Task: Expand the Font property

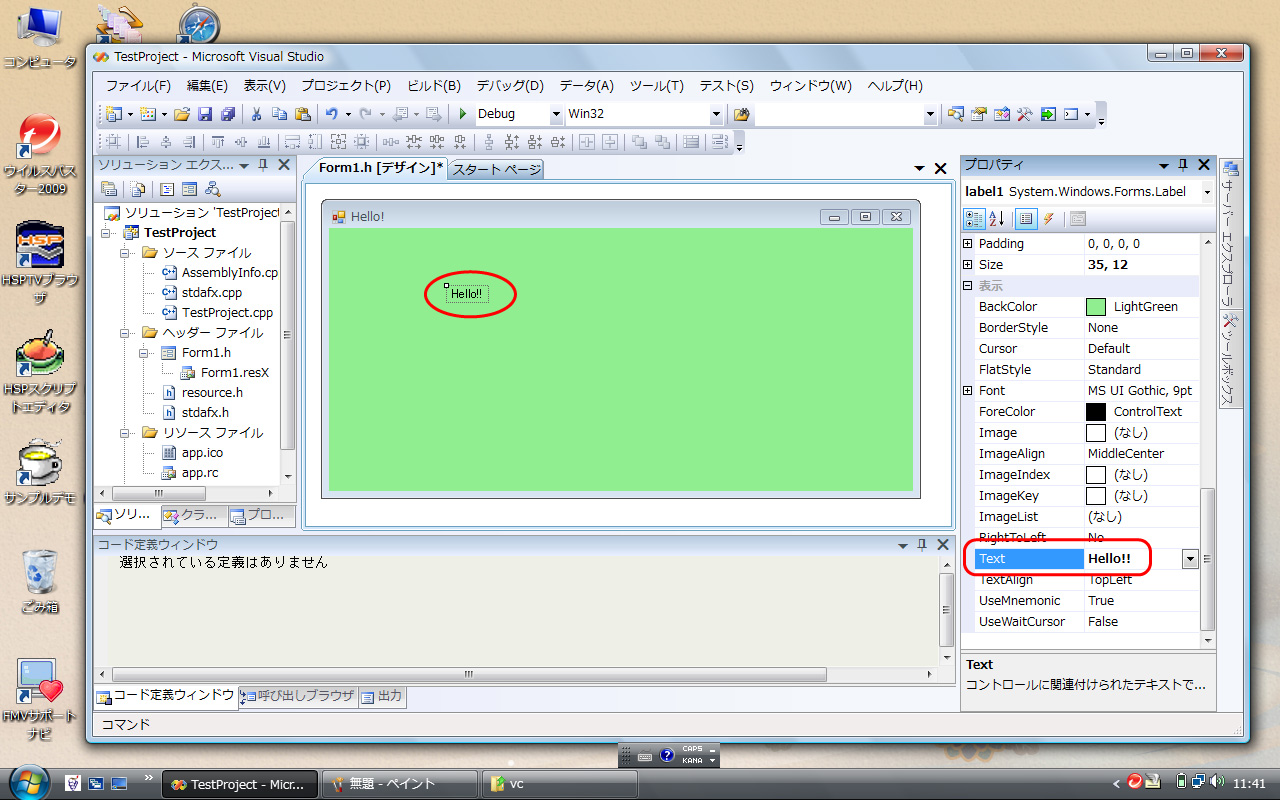Action: 967,391
